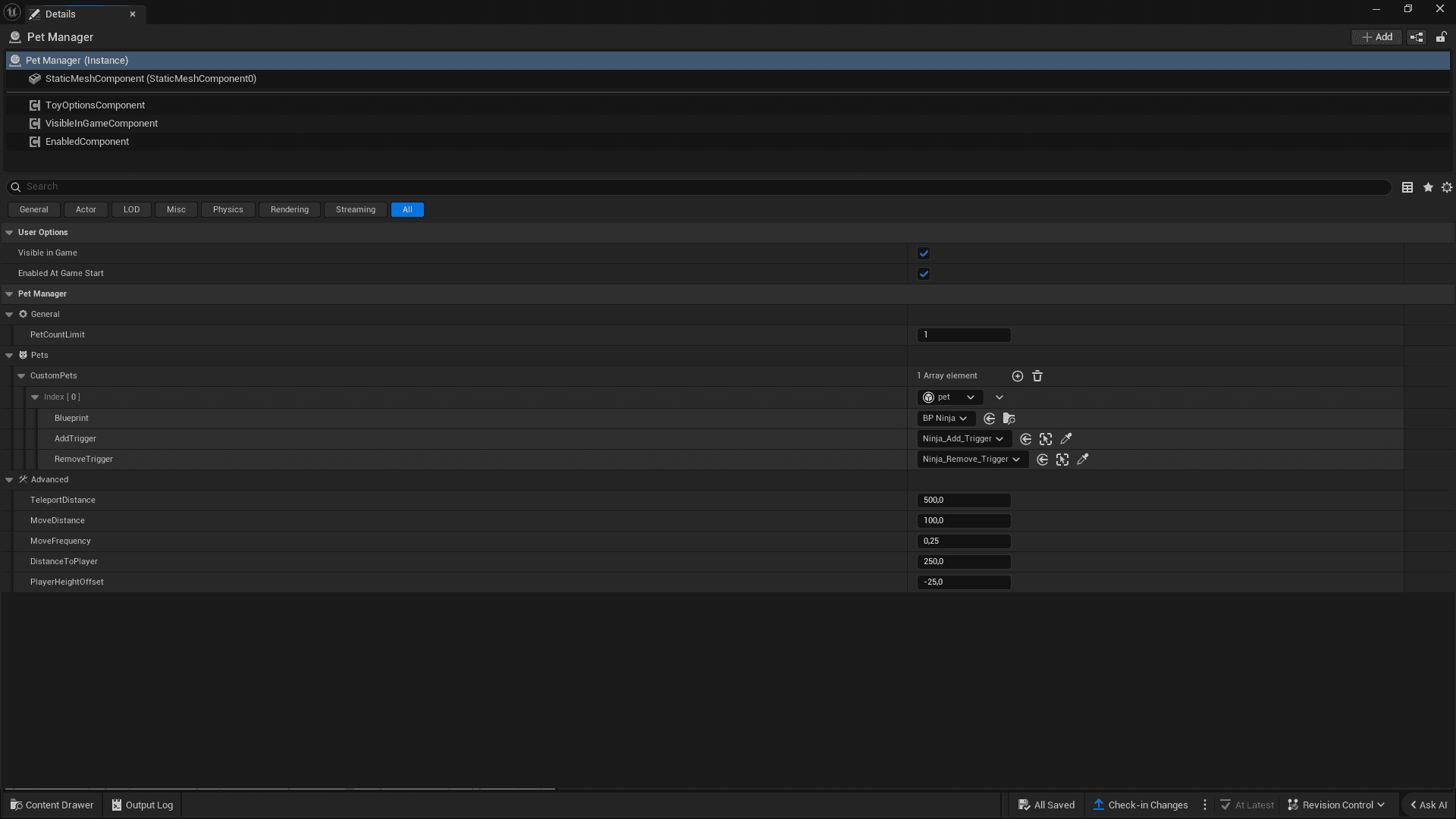Screen dimensions: 1456x819
Task: Open the BP Ninja blueprint dropdown
Action: tap(945, 419)
